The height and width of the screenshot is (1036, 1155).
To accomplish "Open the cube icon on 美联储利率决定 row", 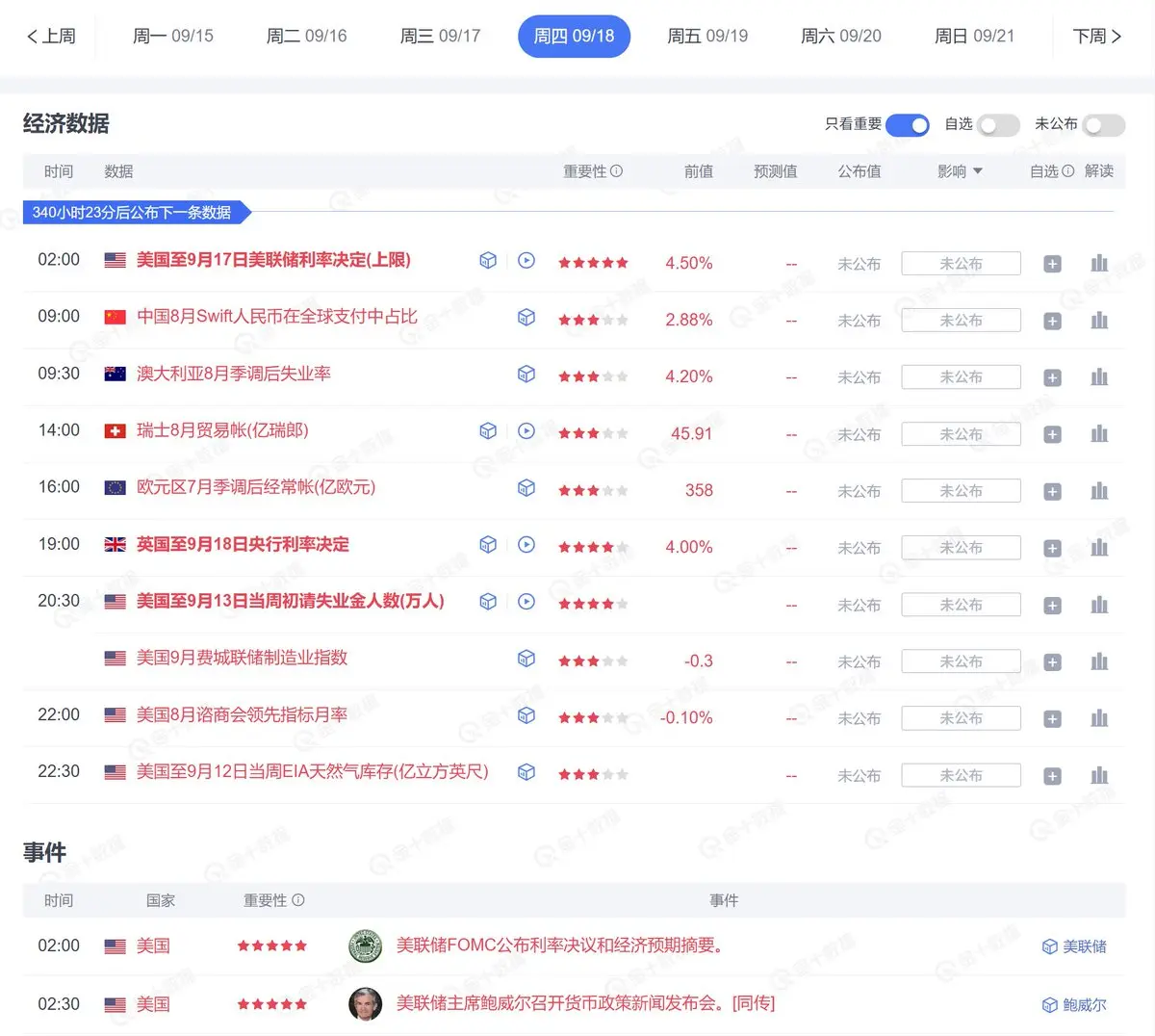I will (488, 260).
